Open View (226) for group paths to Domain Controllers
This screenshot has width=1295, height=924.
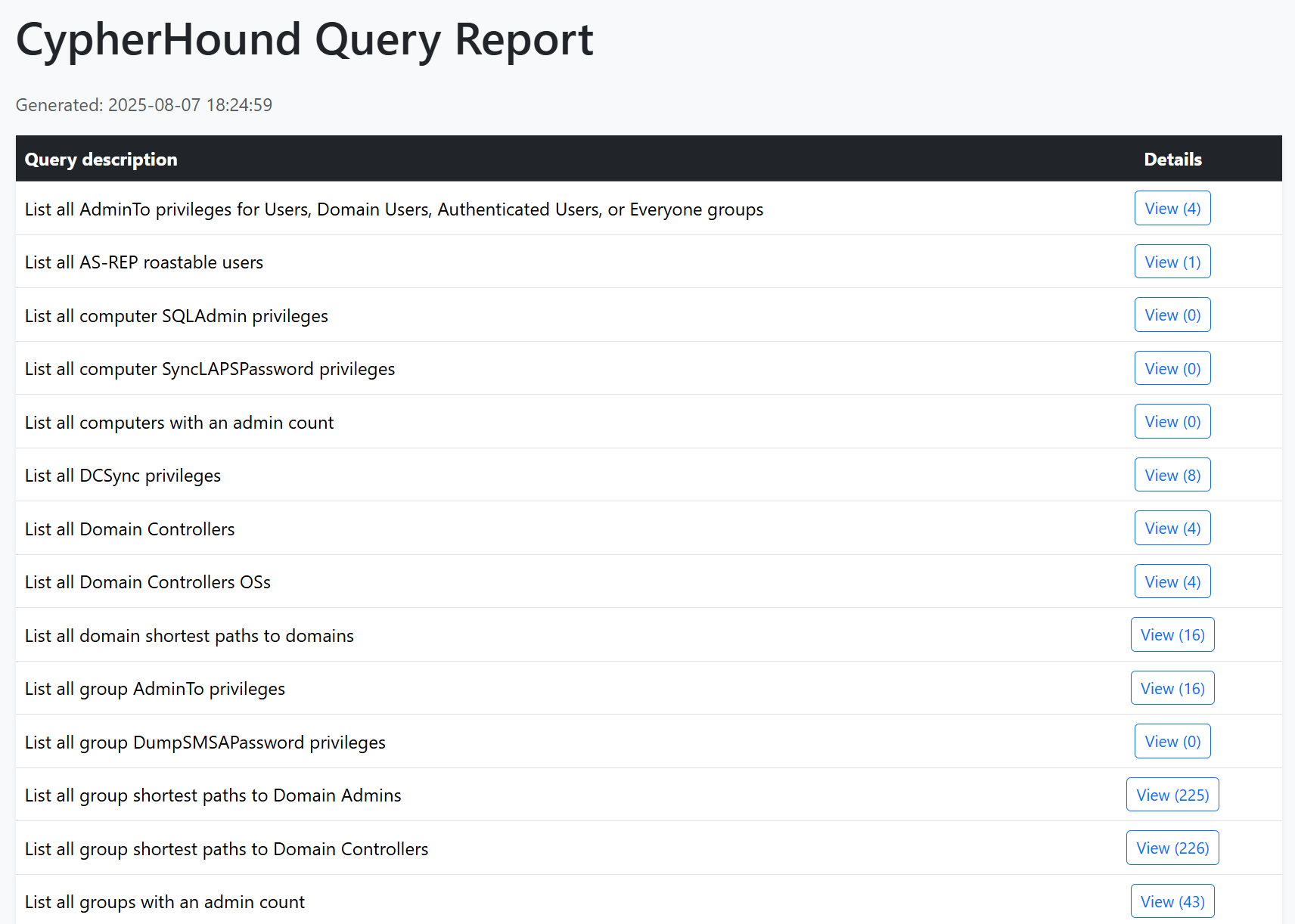tap(1172, 848)
